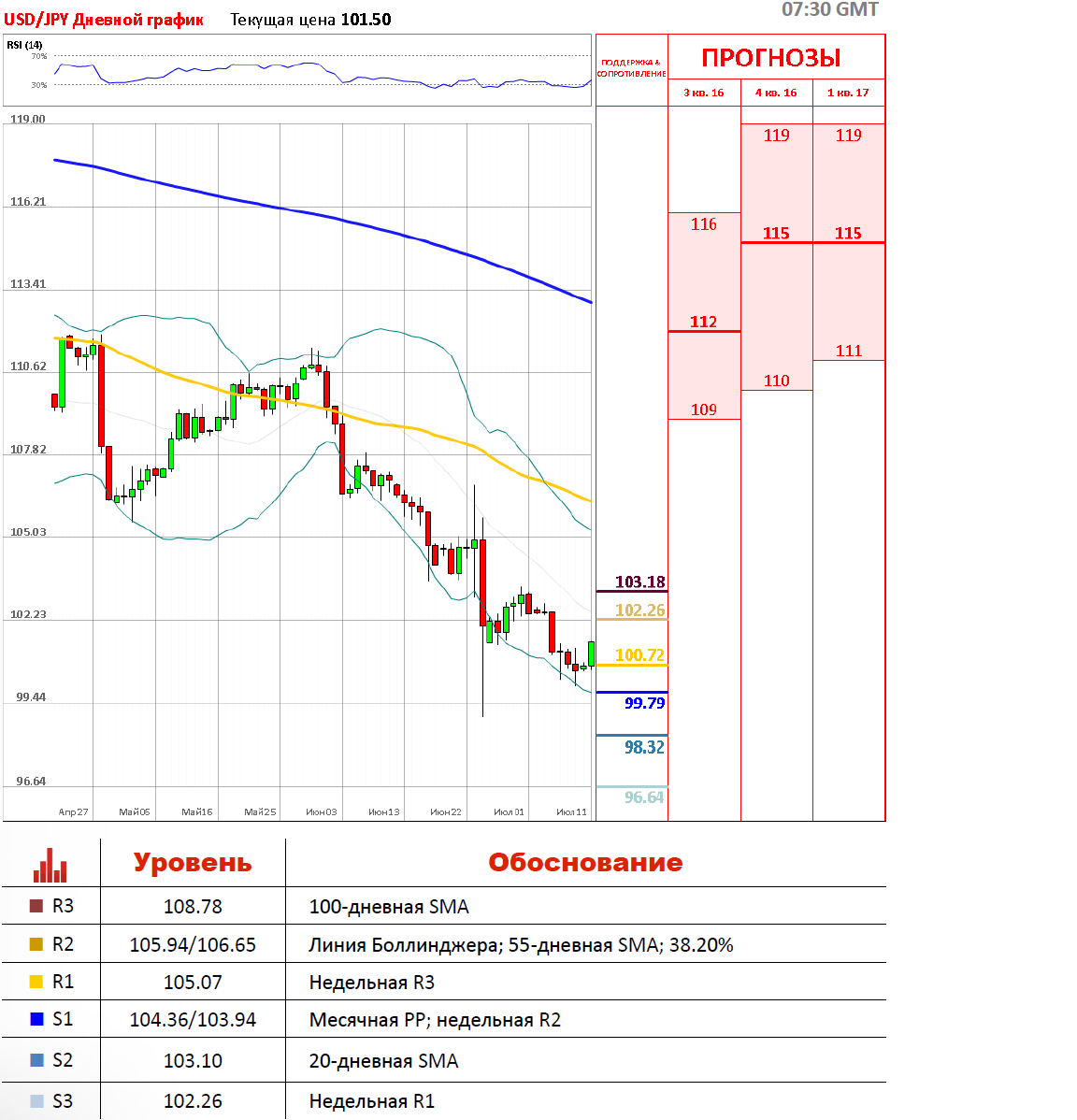Click the S1 blue color swatch
Image resolution: width=1077 pixels, height=1120 pixels.
coord(36,1019)
